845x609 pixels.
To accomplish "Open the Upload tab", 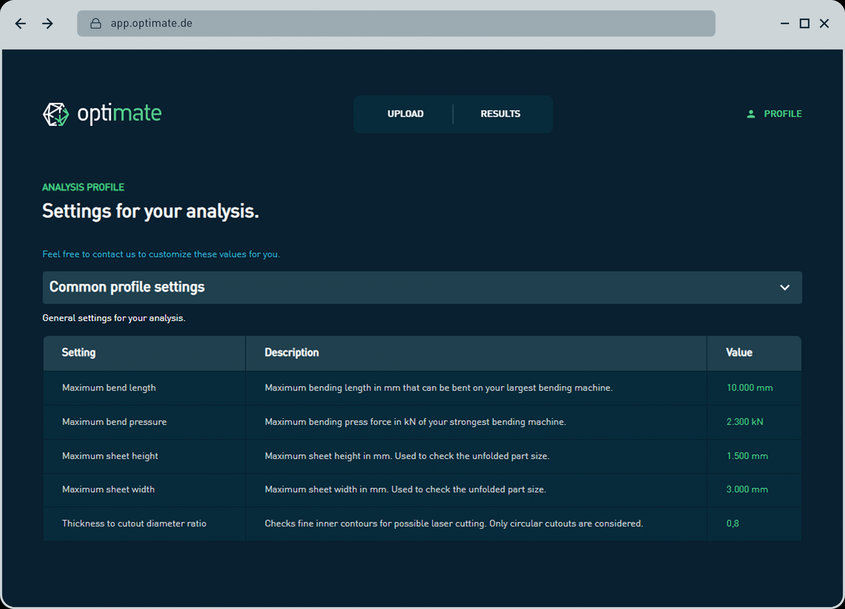I will [x=405, y=114].
